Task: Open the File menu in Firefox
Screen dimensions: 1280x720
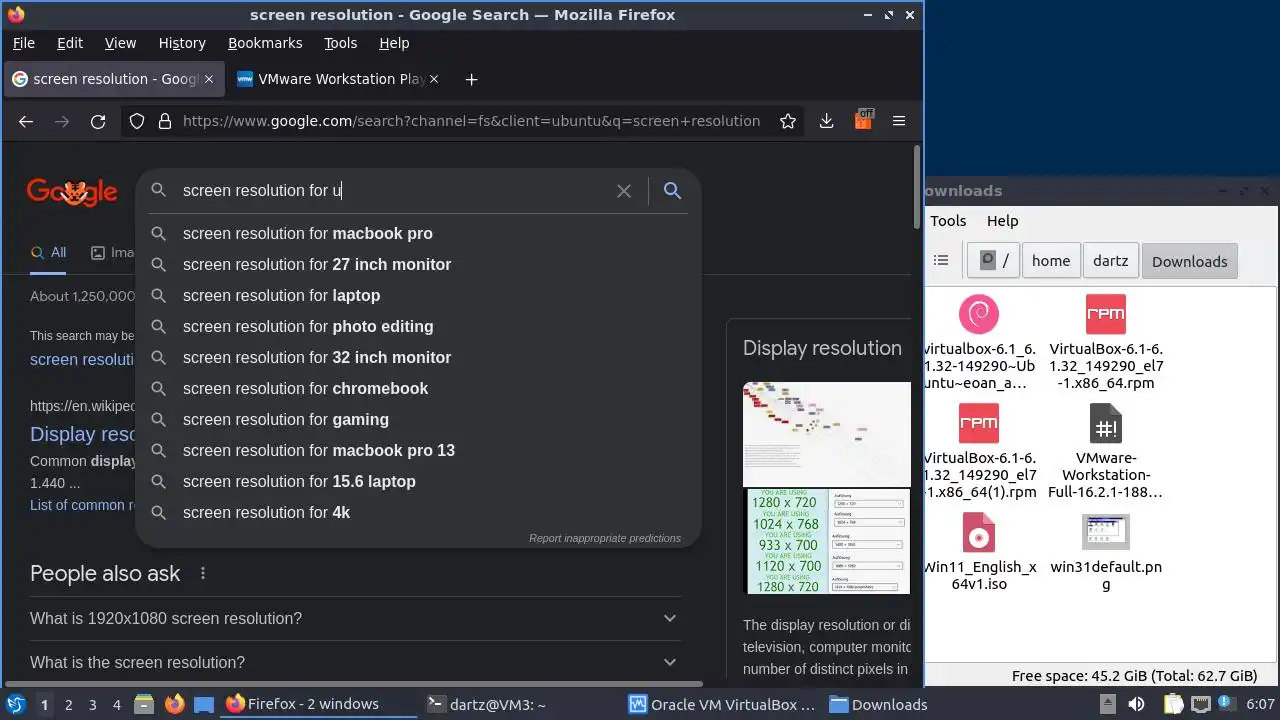Action: tap(23, 43)
